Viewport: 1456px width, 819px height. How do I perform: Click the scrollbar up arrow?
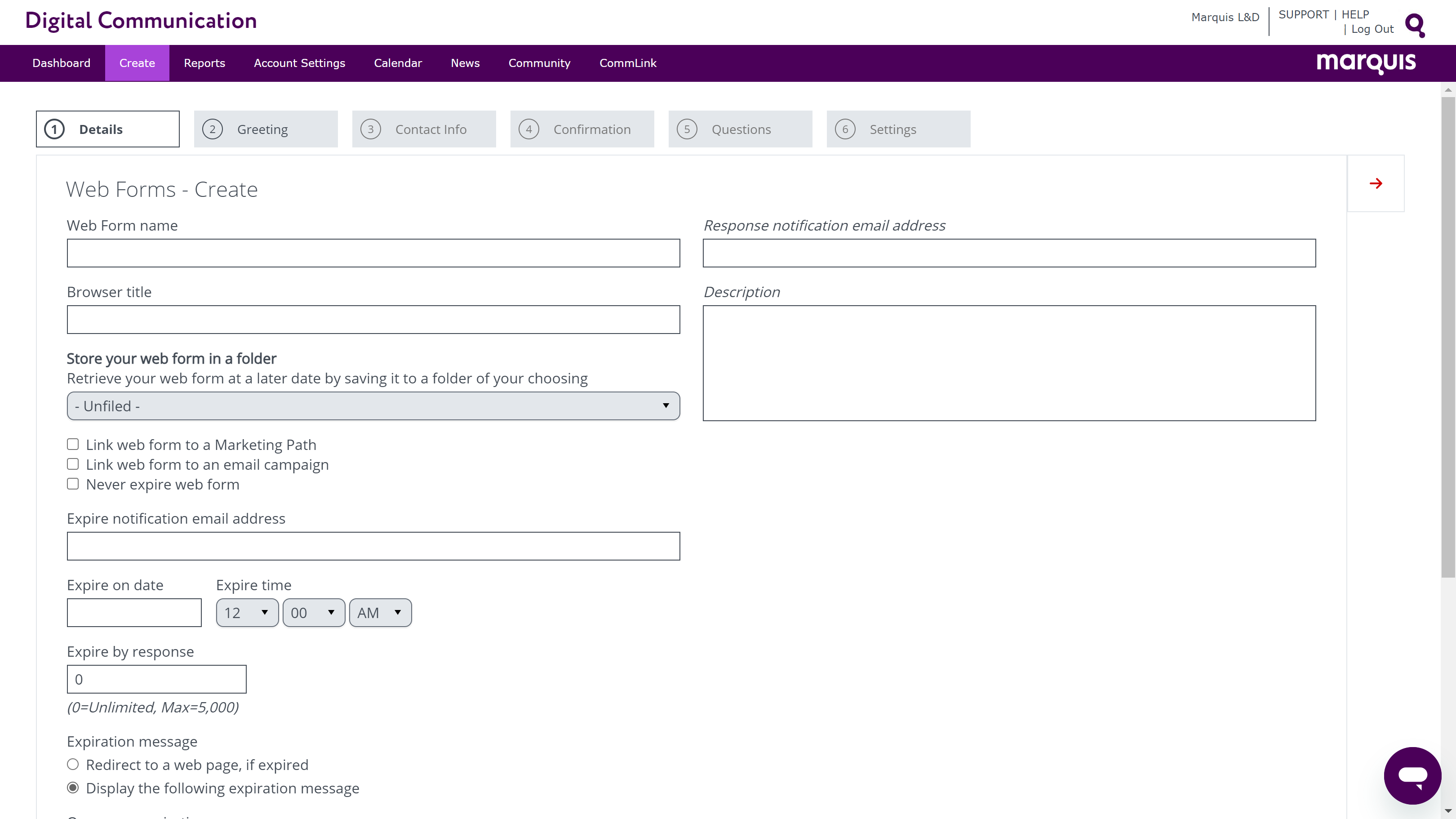pos(1448,89)
